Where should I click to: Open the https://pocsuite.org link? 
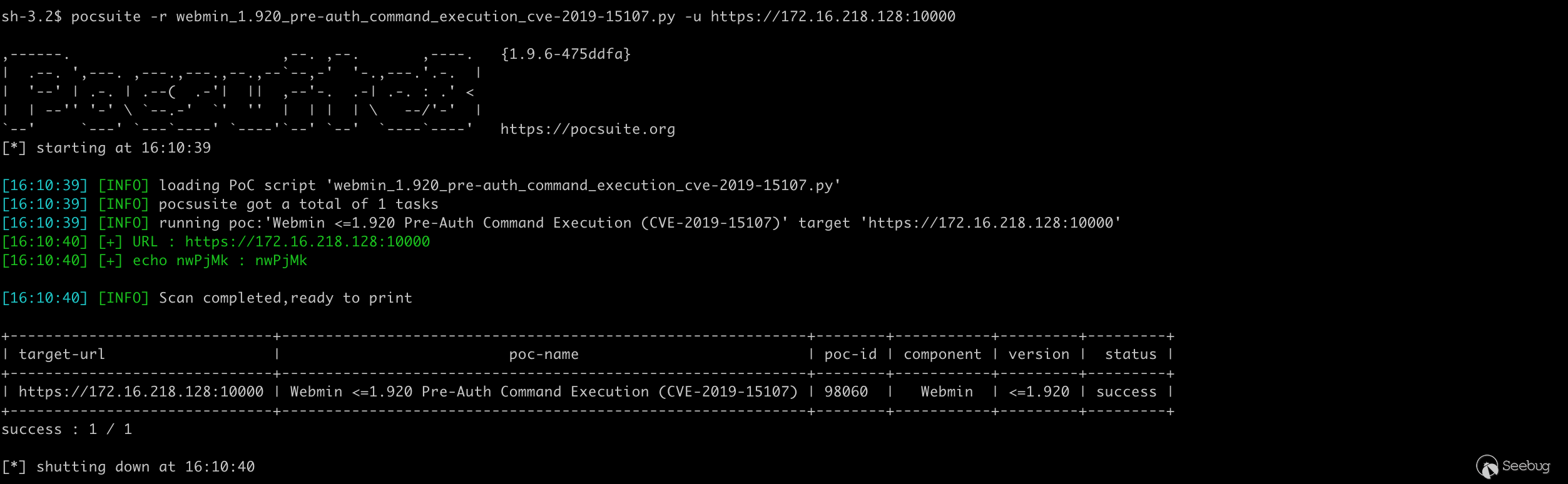coord(587,129)
